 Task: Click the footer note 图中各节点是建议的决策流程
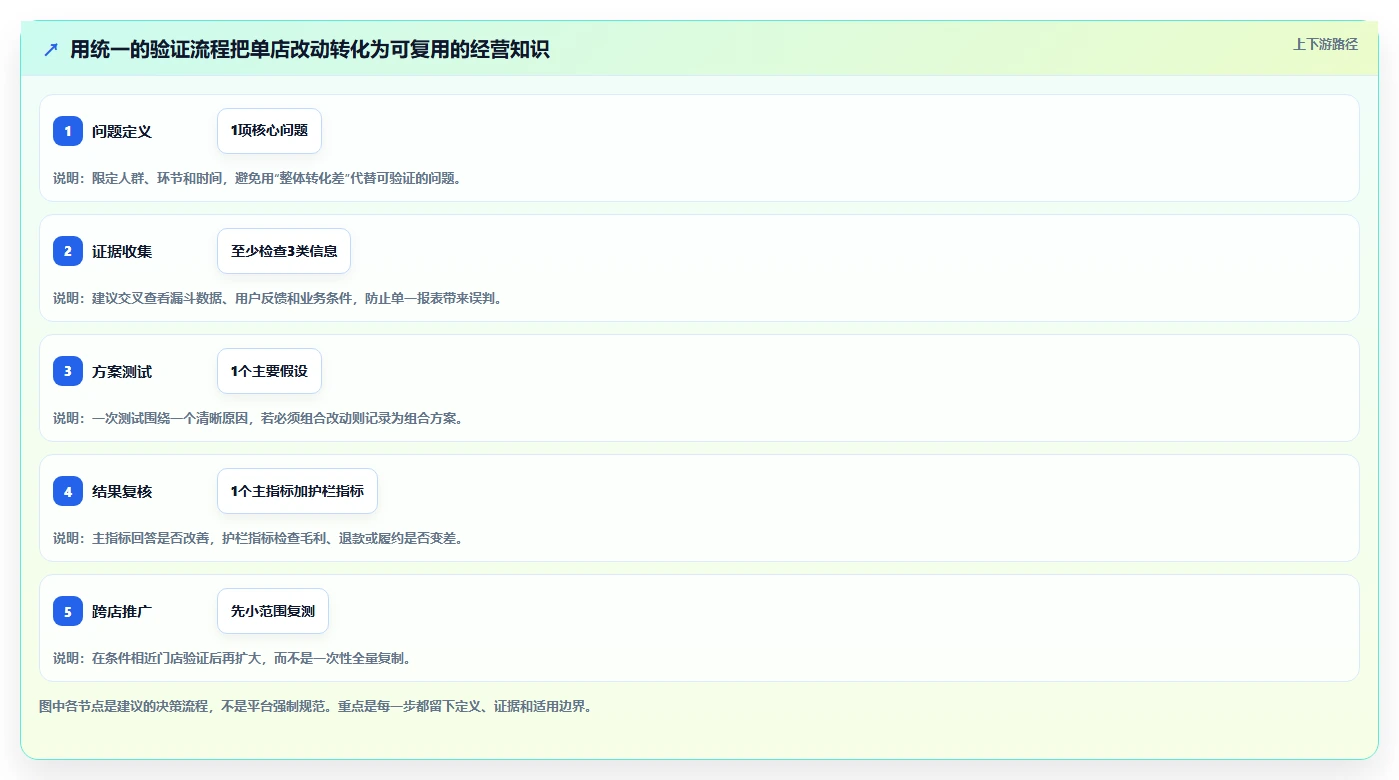316,706
